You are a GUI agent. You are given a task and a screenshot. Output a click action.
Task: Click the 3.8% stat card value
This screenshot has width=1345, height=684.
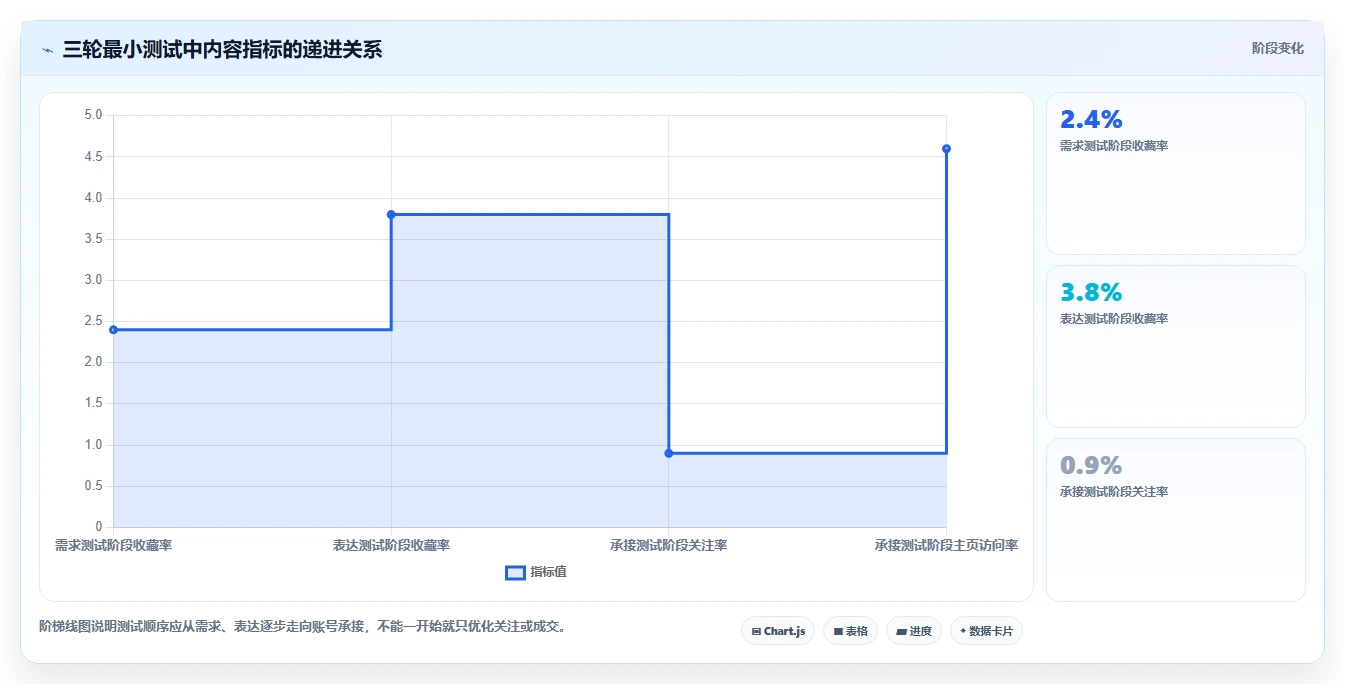(1091, 293)
